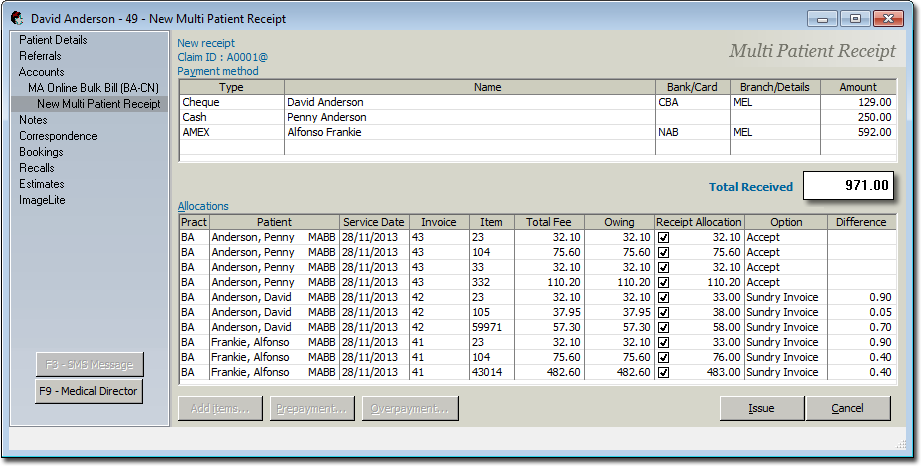The width and height of the screenshot is (921, 466).
Task: Open Patient Details in the sidebar
Action: tap(53, 40)
